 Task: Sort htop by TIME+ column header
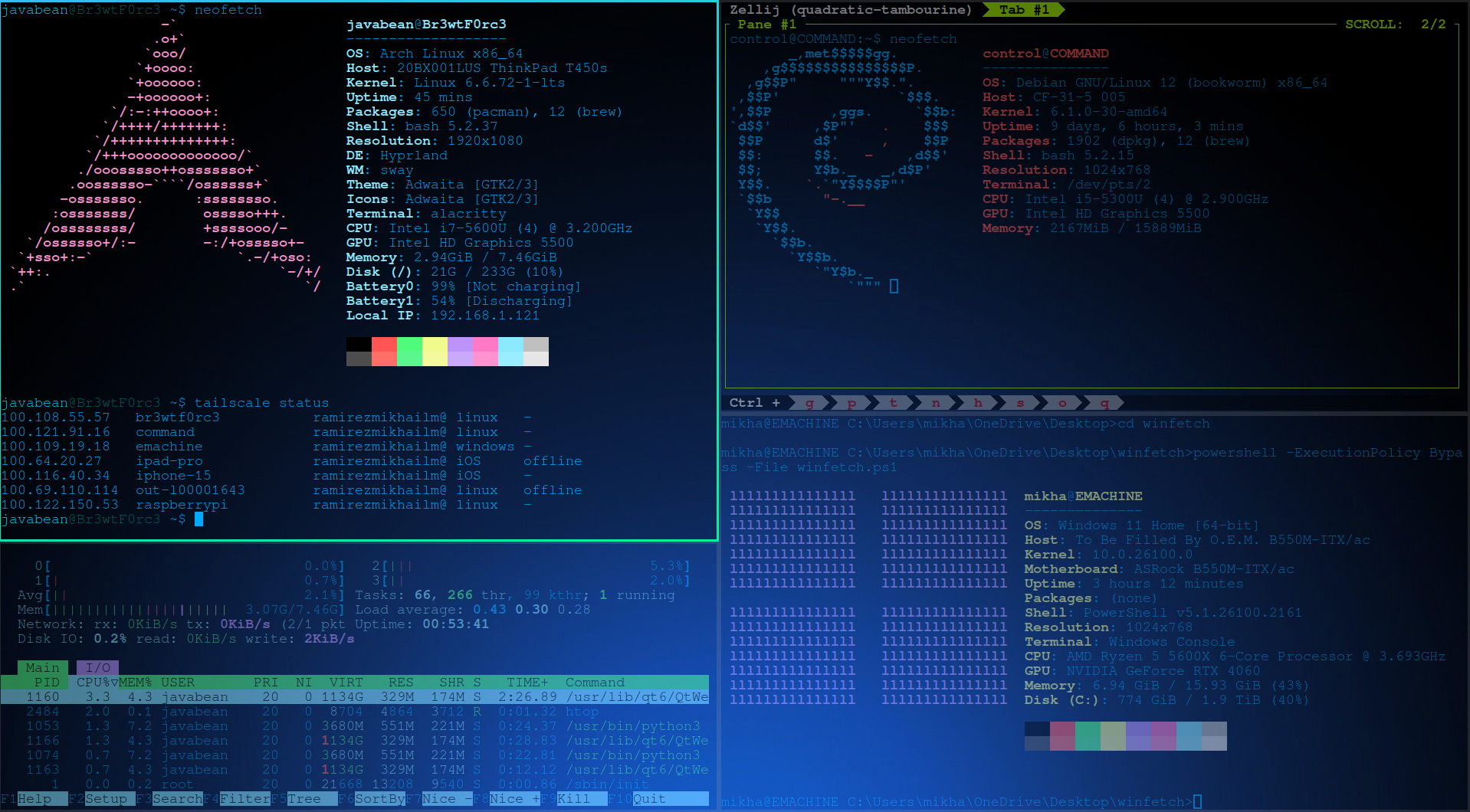point(527,682)
